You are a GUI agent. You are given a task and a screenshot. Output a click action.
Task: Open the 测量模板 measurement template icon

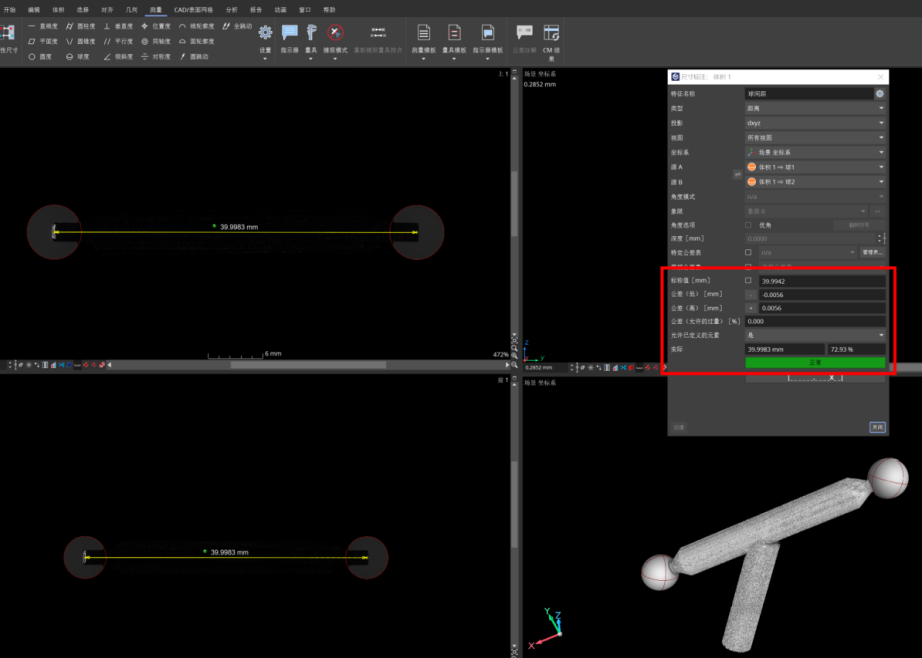(x=423, y=32)
